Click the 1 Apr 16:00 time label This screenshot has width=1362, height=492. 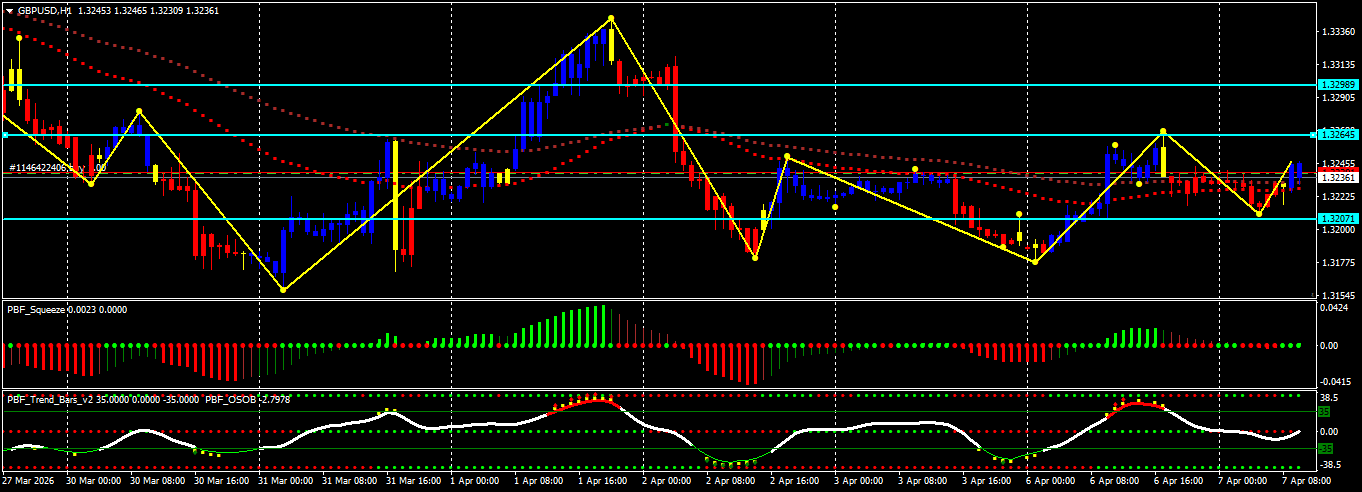[604, 481]
